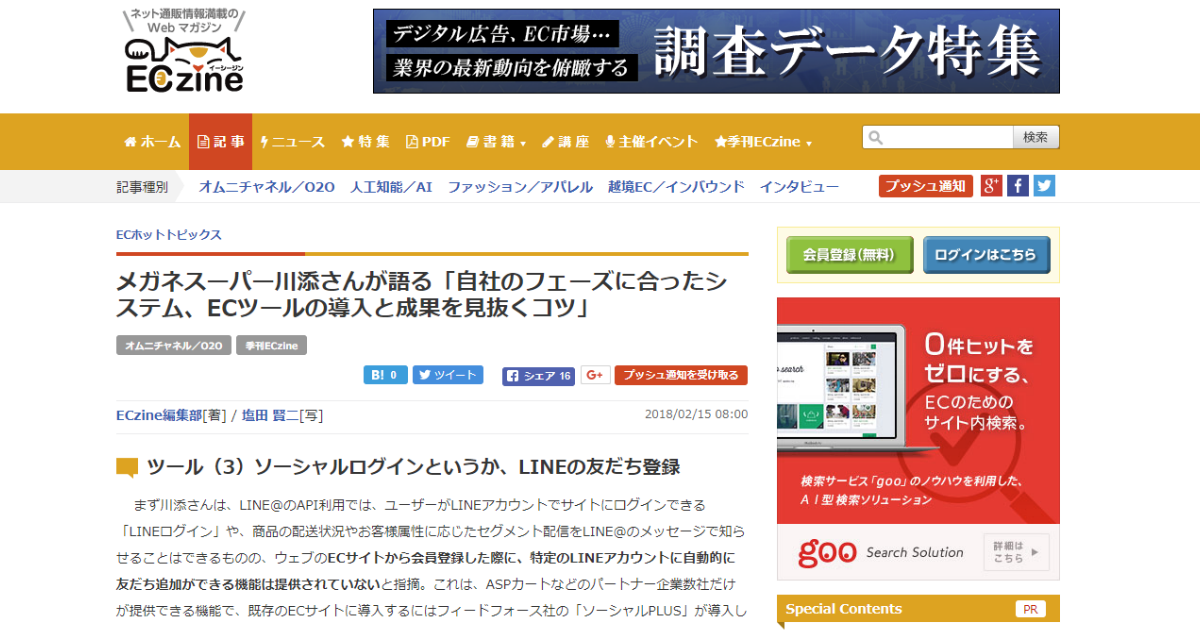Open the 越境EC／インバウンド category link
This screenshot has height=630, width=1200.
[676, 186]
